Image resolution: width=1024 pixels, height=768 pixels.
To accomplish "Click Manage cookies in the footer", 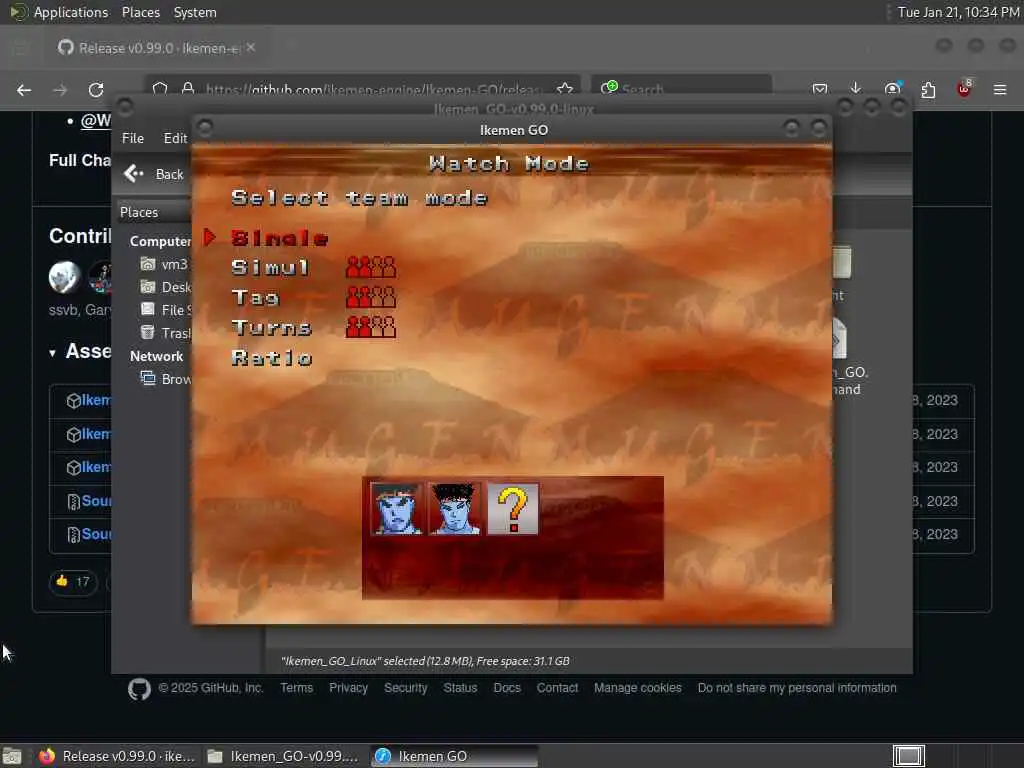I will pos(637,688).
